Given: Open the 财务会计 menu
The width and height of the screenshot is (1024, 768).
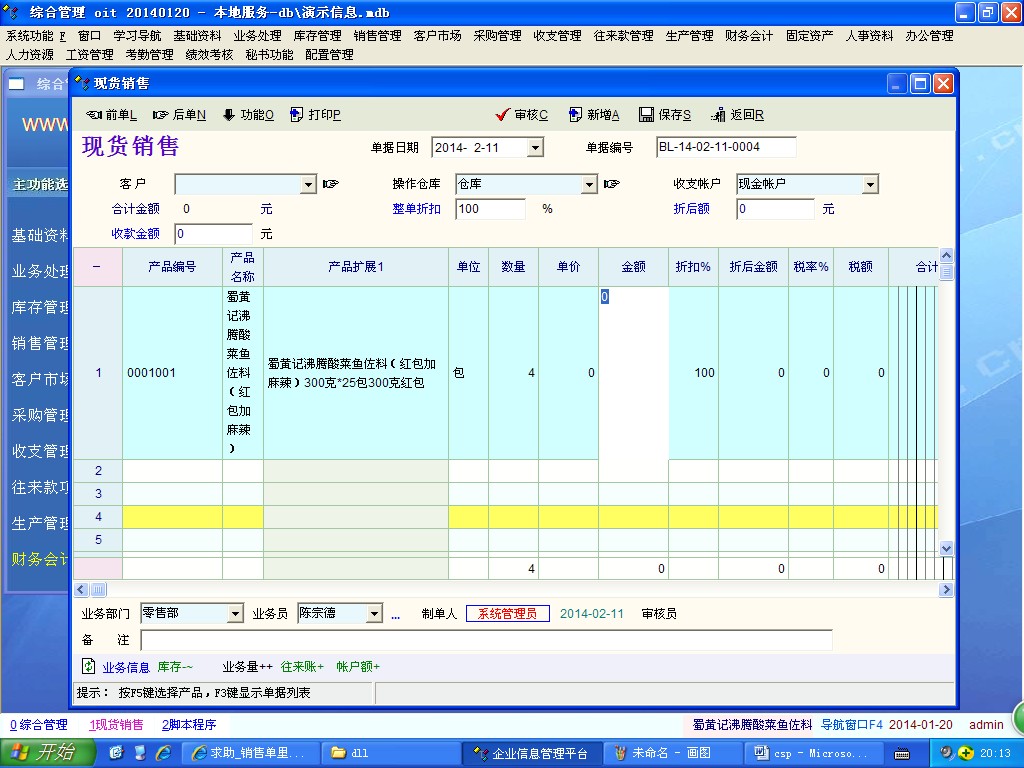Looking at the screenshot, I should point(749,36).
